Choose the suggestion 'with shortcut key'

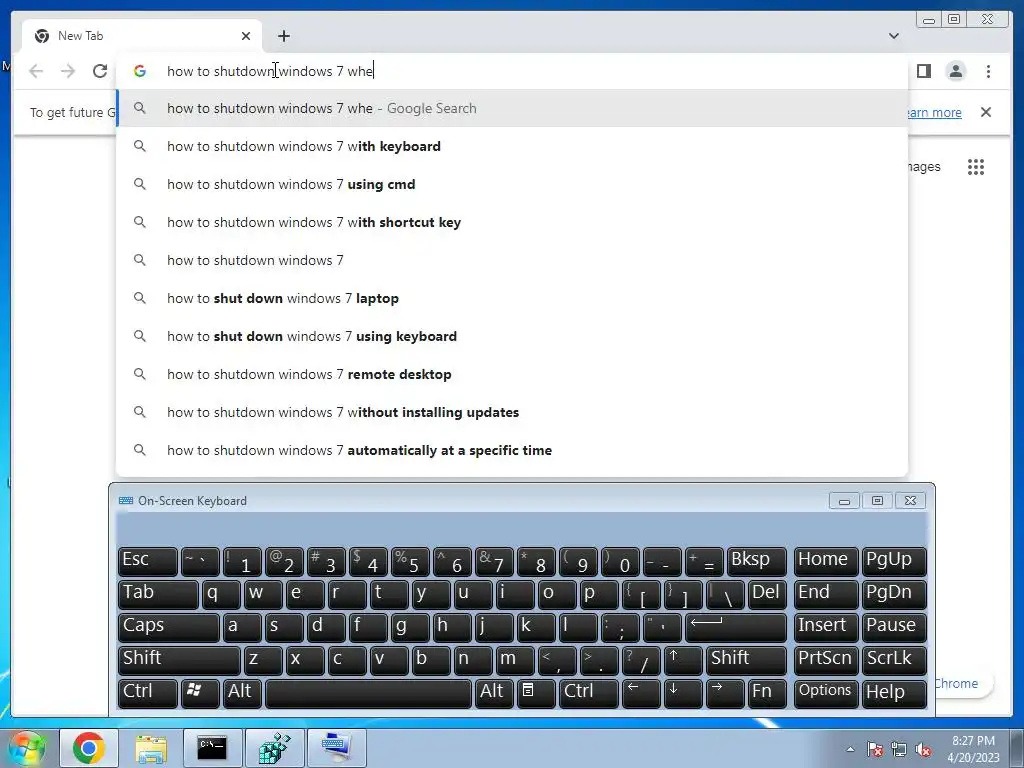coord(512,222)
